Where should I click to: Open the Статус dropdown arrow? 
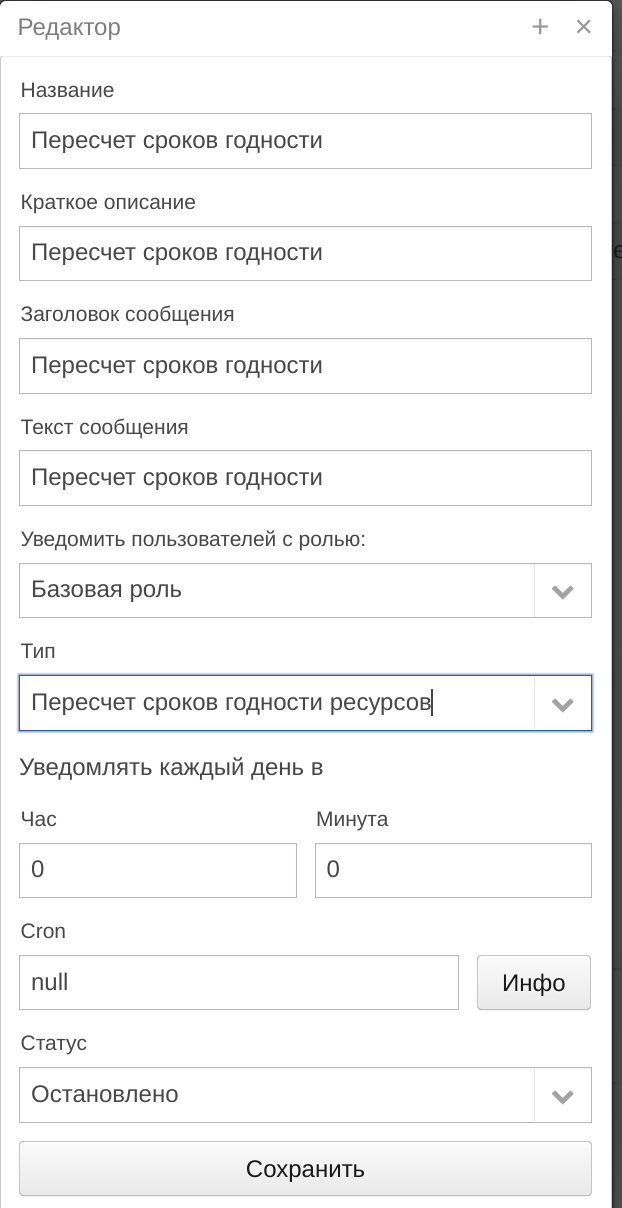click(x=563, y=1096)
